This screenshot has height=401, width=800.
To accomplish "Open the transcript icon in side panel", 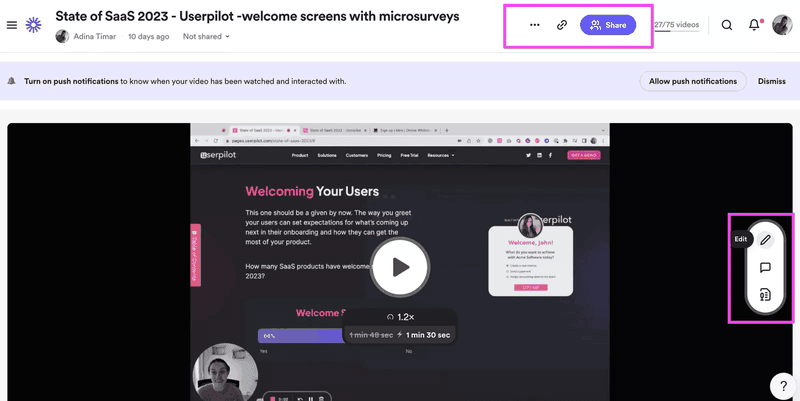I will pos(765,294).
